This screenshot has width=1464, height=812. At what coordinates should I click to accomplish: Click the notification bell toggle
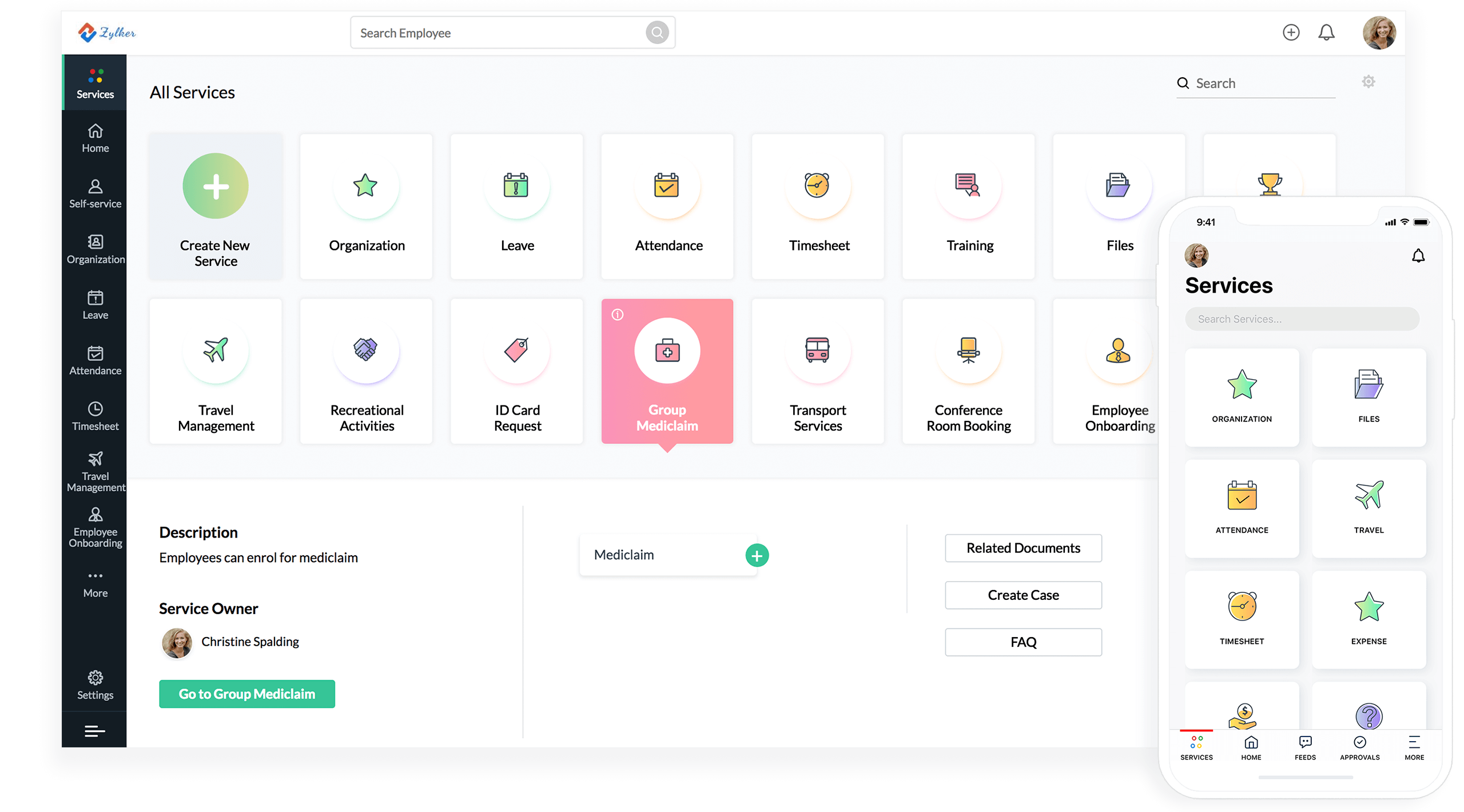click(x=1325, y=33)
